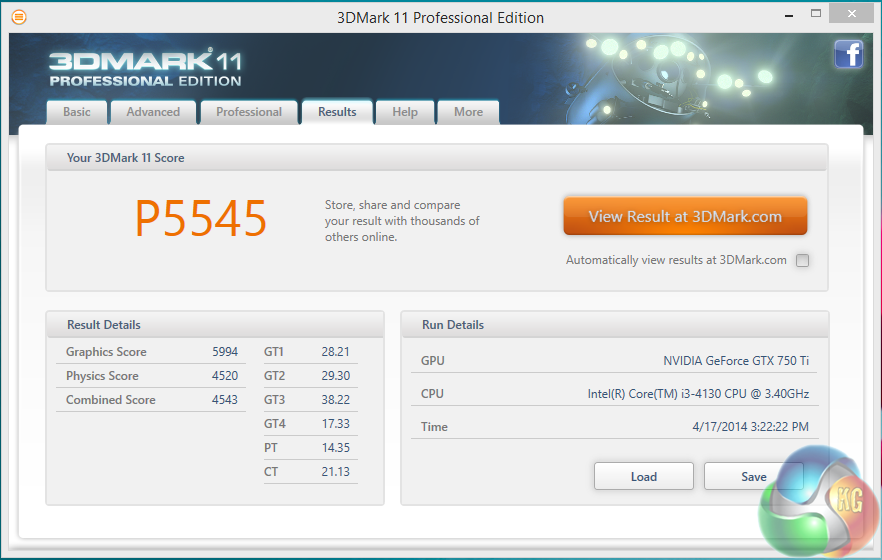This screenshot has width=882, height=560.
Task: Maximize the 3DMark 11 window
Action: point(816,15)
